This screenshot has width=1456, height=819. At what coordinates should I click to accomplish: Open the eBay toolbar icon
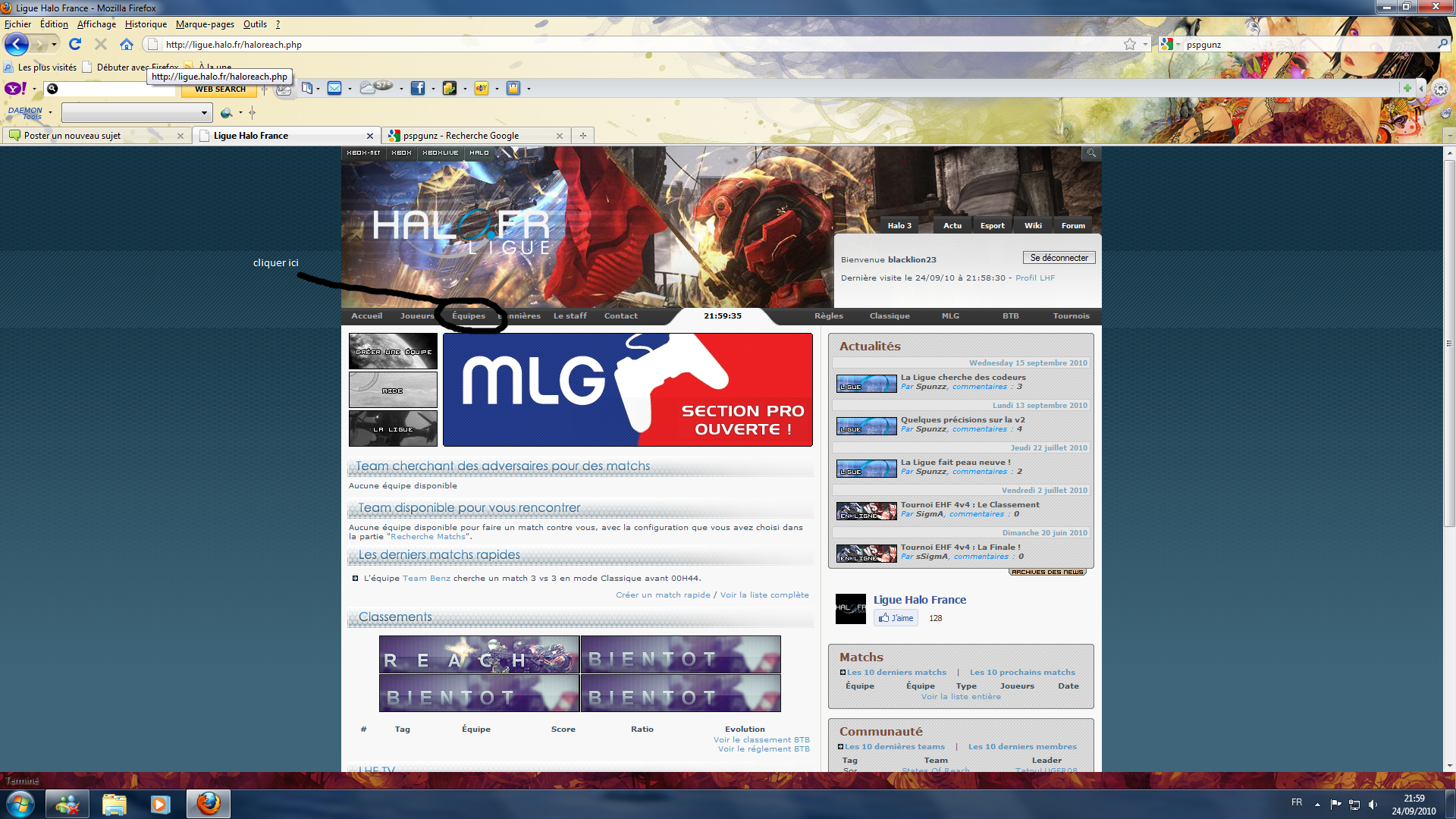pyautogui.click(x=482, y=89)
